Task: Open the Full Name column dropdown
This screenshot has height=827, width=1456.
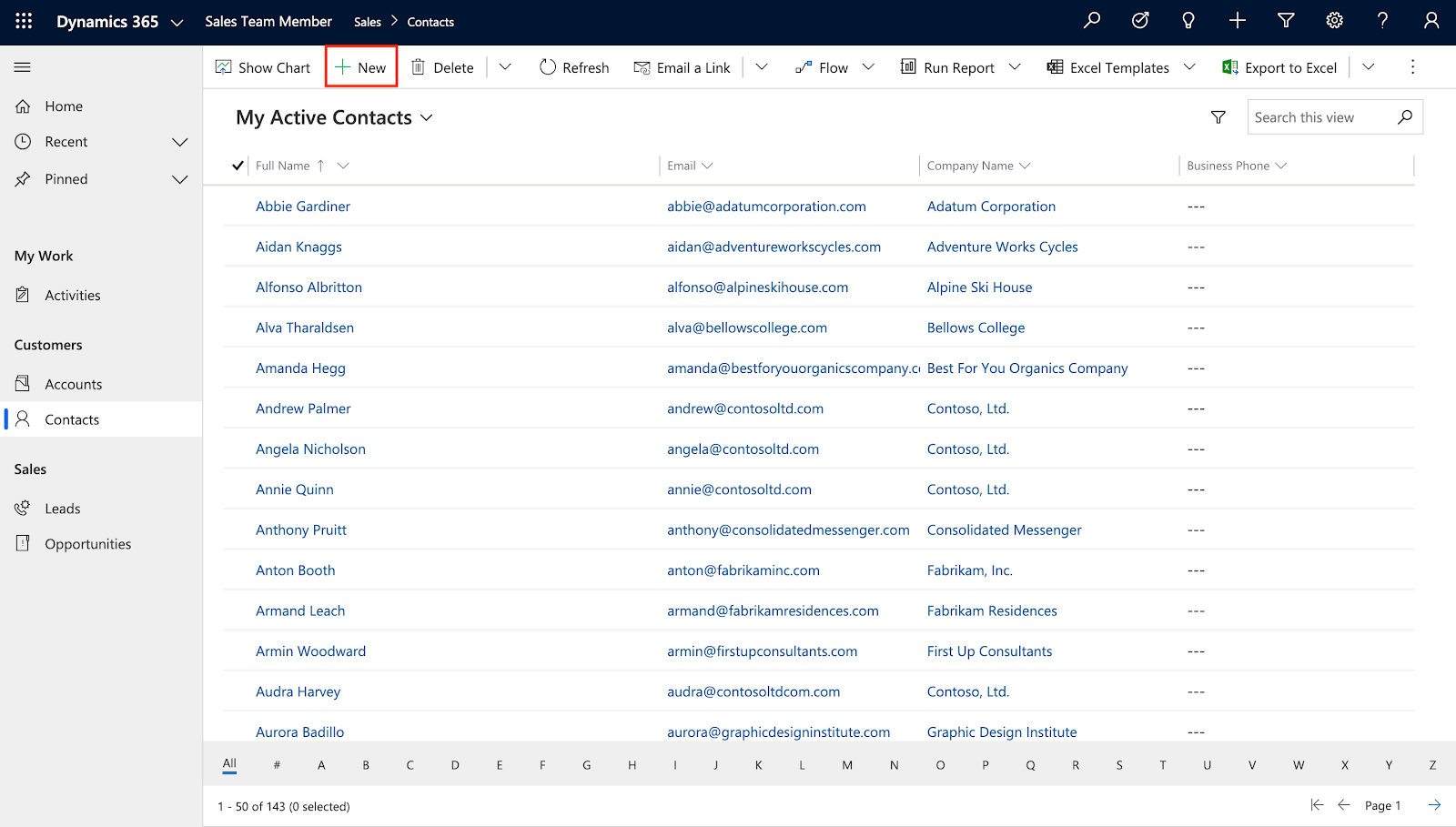Action: pos(343,166)
